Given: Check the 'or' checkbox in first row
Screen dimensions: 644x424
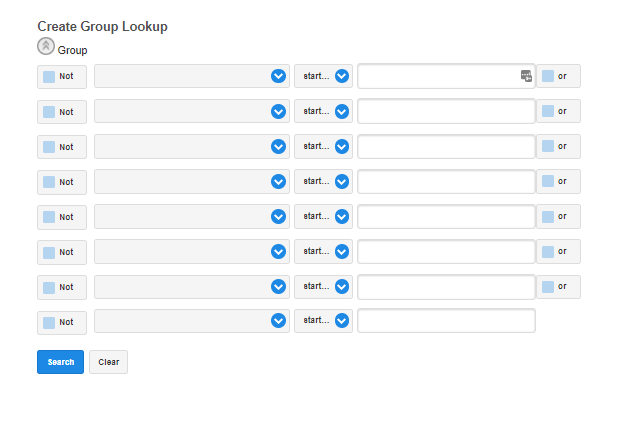Looking at the screenshot, I should [547, 76].
